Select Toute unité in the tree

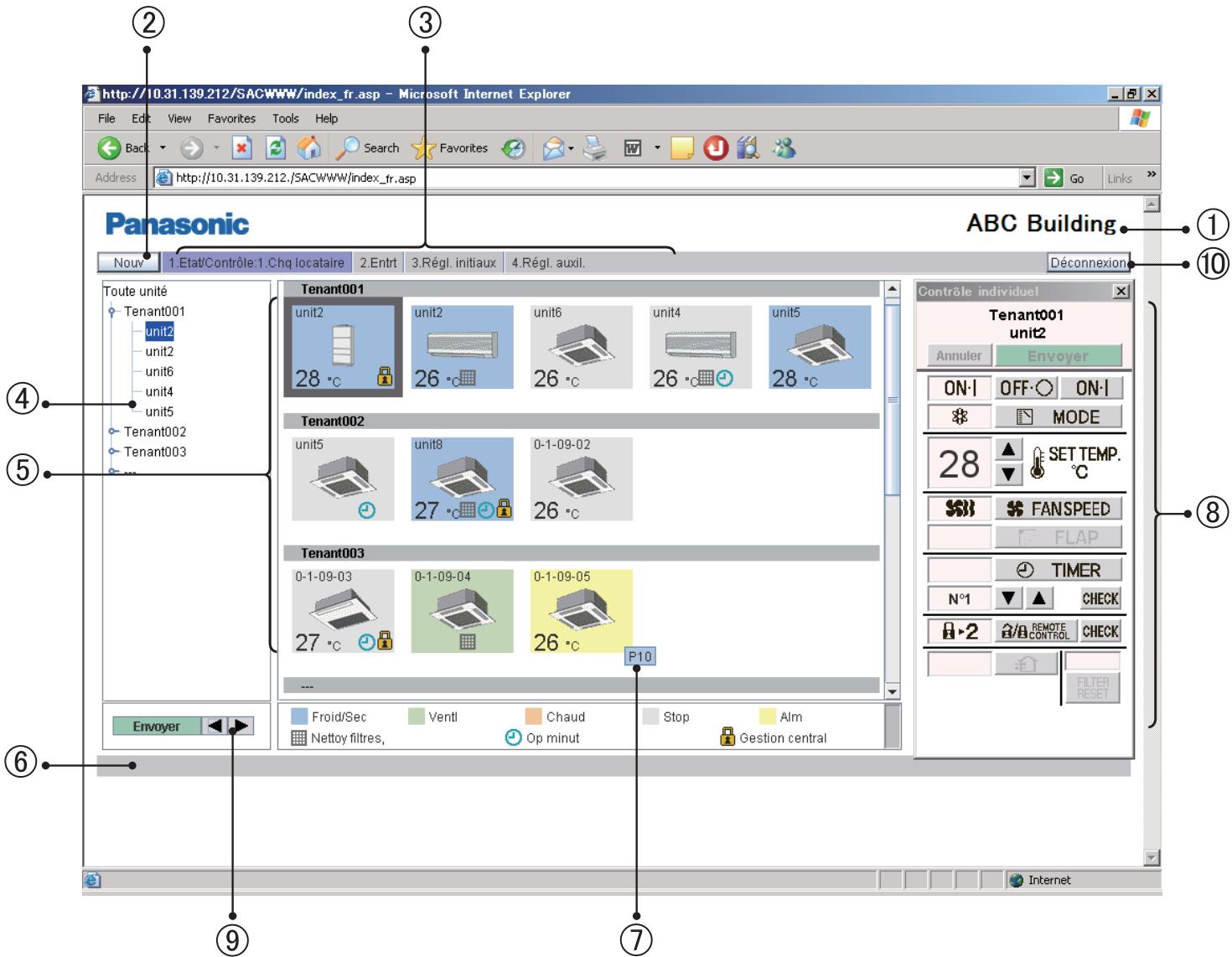[x=135, y=292]
